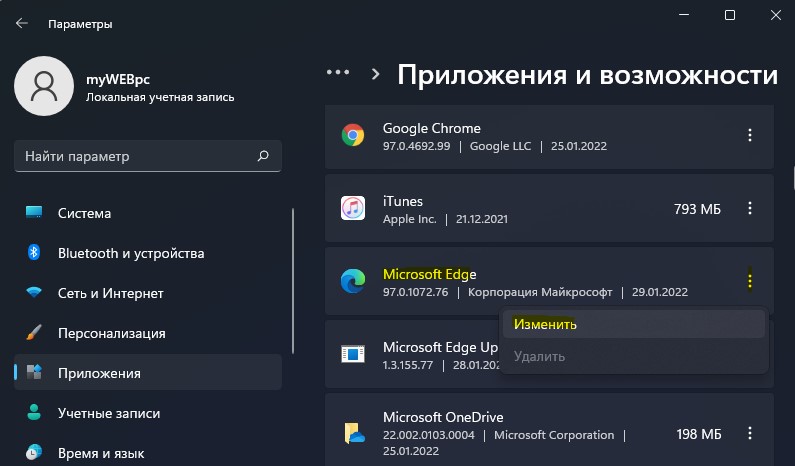Go back using the arrow next to Параметры
Image resolution: width=795 pixels, height=466 pixels.
pyautogui.click(x=22, y=23)
